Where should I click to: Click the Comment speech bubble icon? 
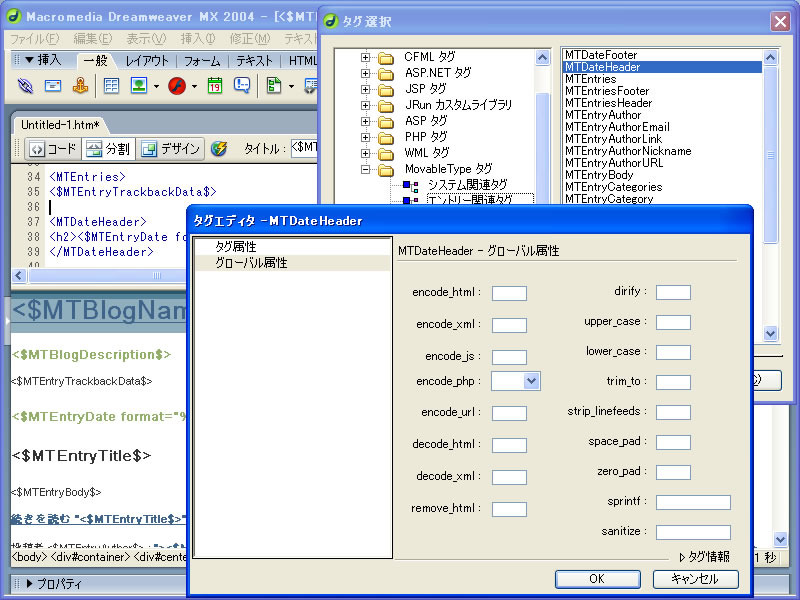tap(242, 87)
